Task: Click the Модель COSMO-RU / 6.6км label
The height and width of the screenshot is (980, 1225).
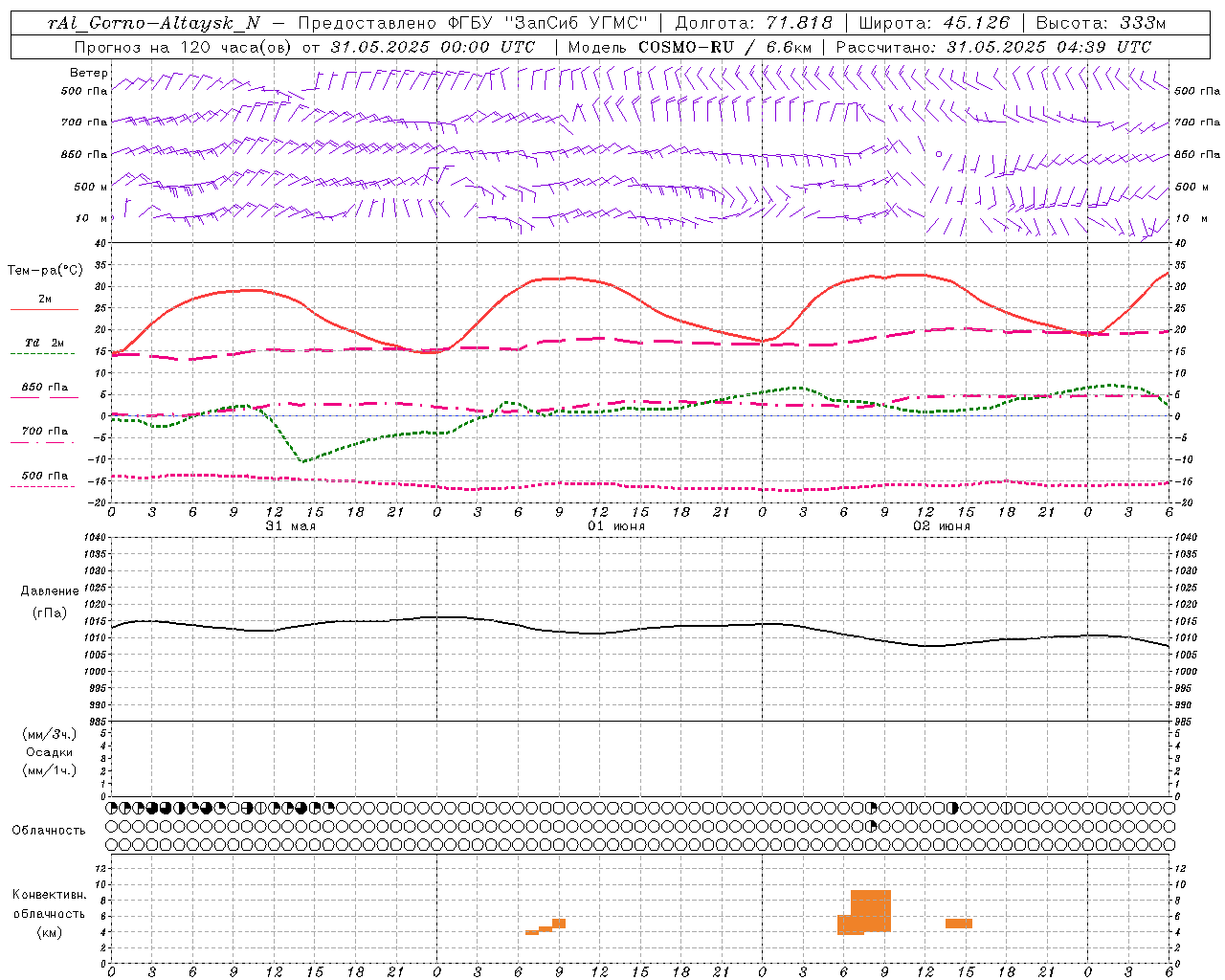Action: click(x=690, y=47)
